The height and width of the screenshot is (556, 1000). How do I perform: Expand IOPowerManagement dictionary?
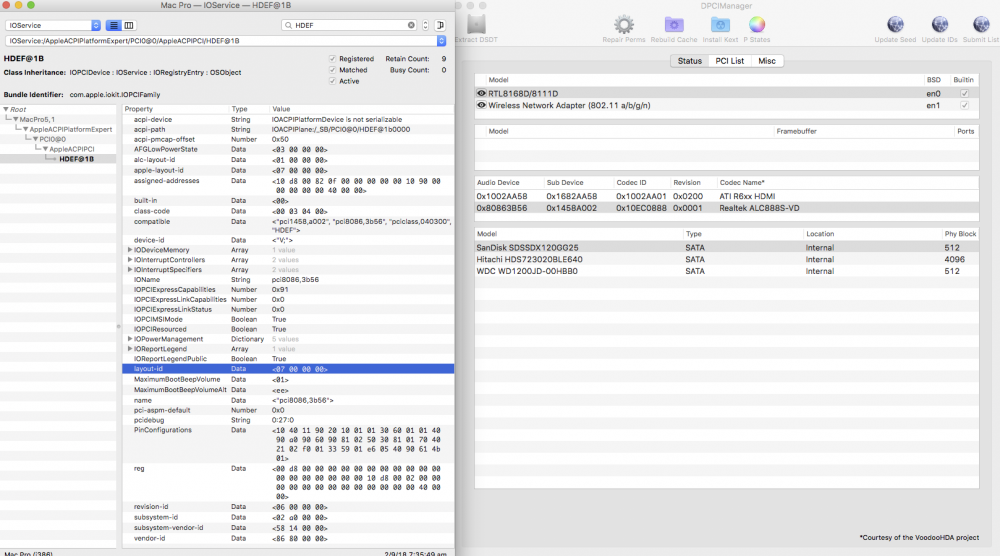click(x=130, y=339)
